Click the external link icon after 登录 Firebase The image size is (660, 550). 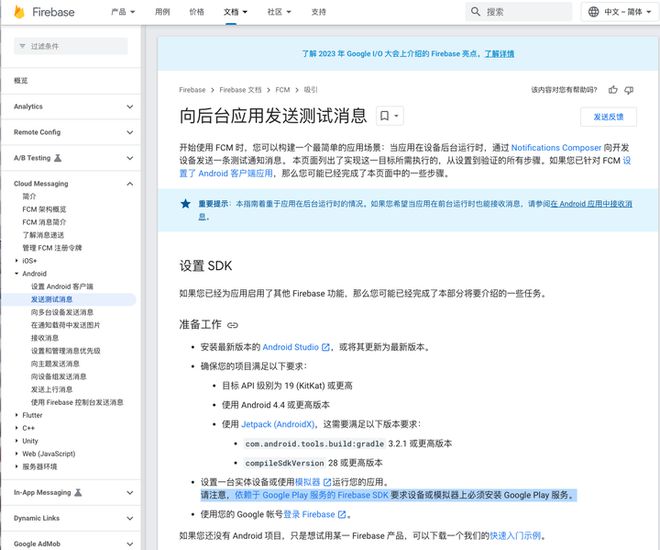(x=342, y=514)
